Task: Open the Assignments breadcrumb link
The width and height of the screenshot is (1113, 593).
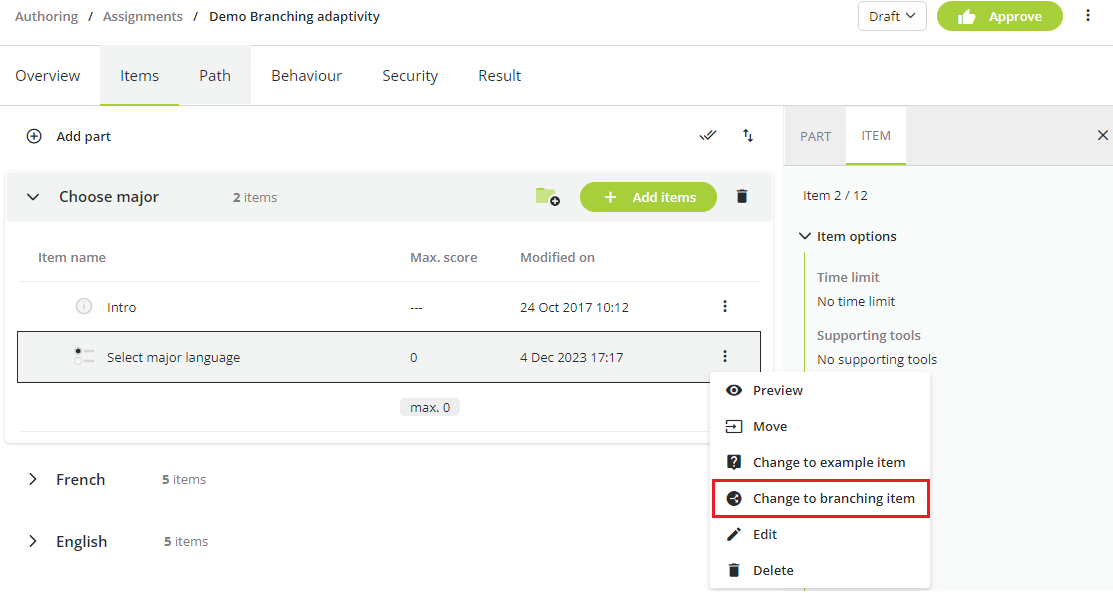Action: pyautogui.click(x=142, y=16)
